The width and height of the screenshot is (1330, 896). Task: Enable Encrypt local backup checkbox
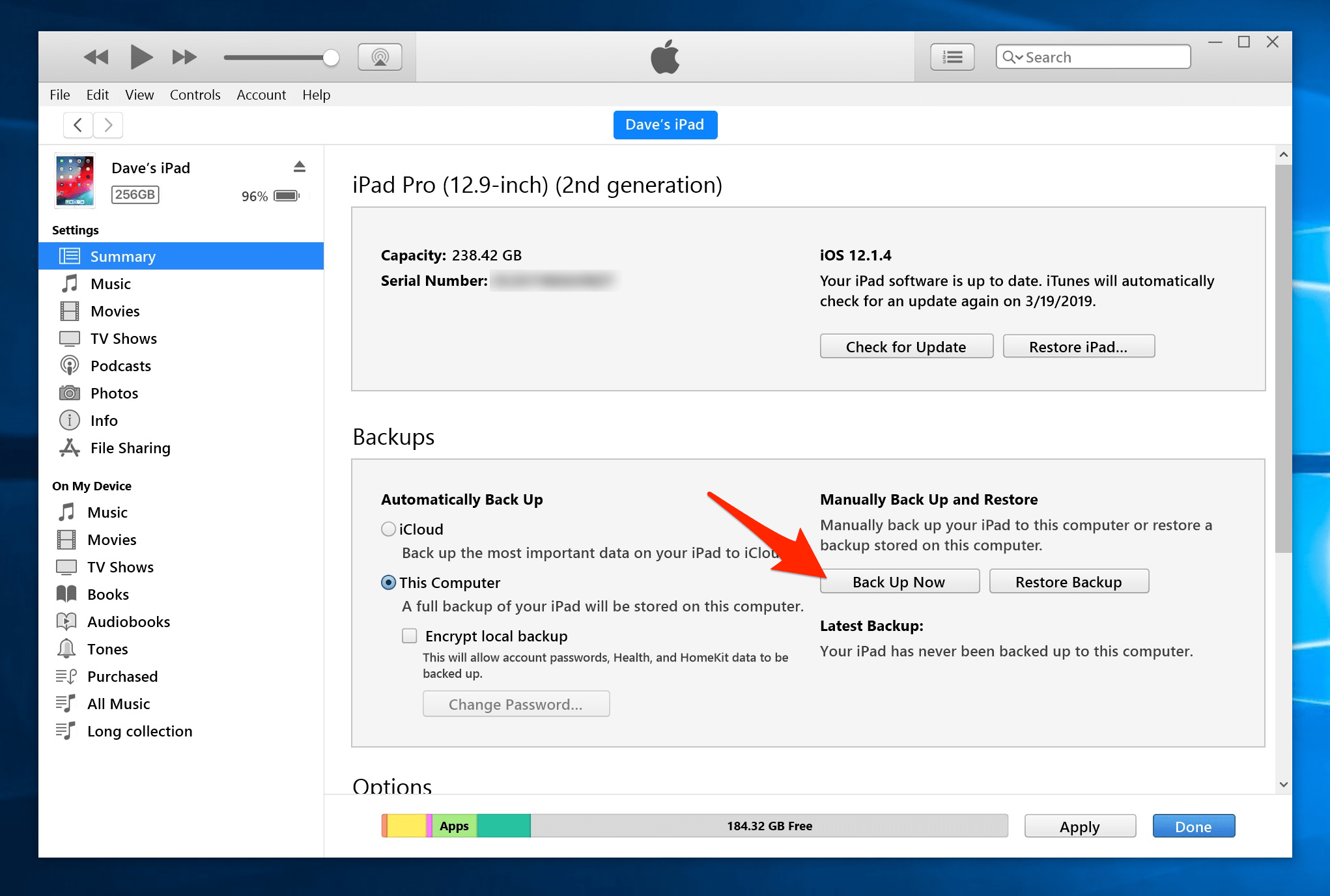tap(410, 636)
